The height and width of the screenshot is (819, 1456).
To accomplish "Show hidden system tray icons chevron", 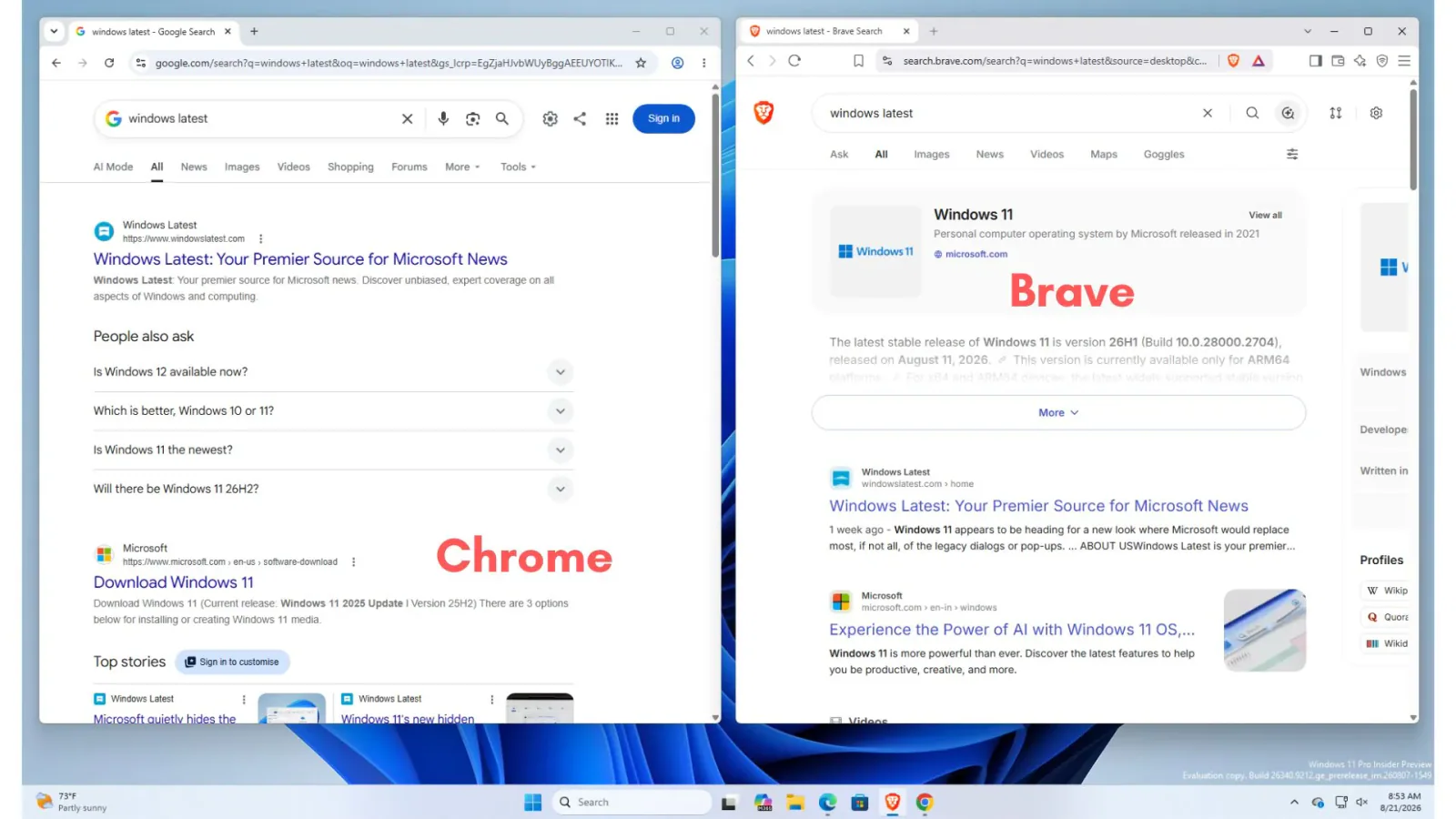I will 1294,802.
